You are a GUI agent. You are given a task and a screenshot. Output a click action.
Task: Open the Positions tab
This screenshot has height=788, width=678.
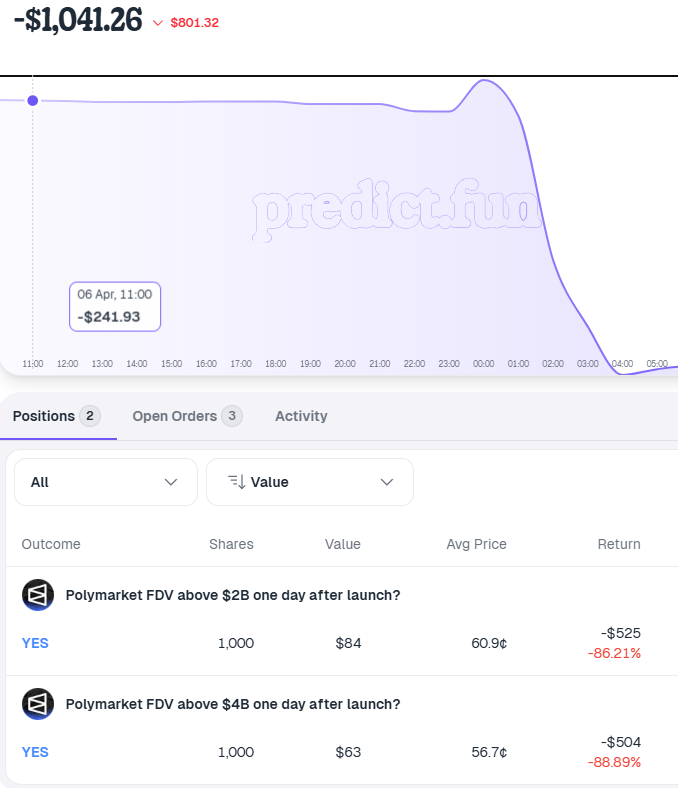[56, 416]
